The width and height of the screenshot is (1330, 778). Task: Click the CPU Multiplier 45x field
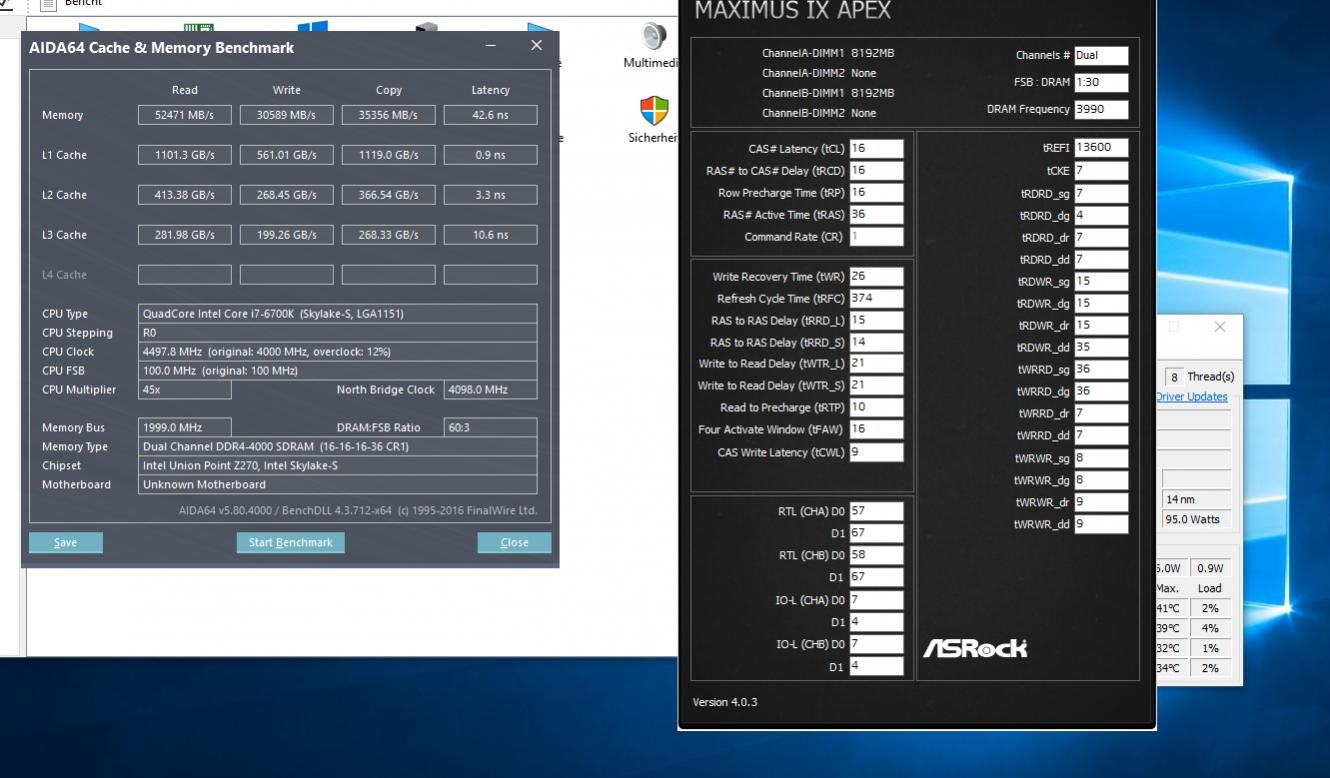click(x=185, y=390)
